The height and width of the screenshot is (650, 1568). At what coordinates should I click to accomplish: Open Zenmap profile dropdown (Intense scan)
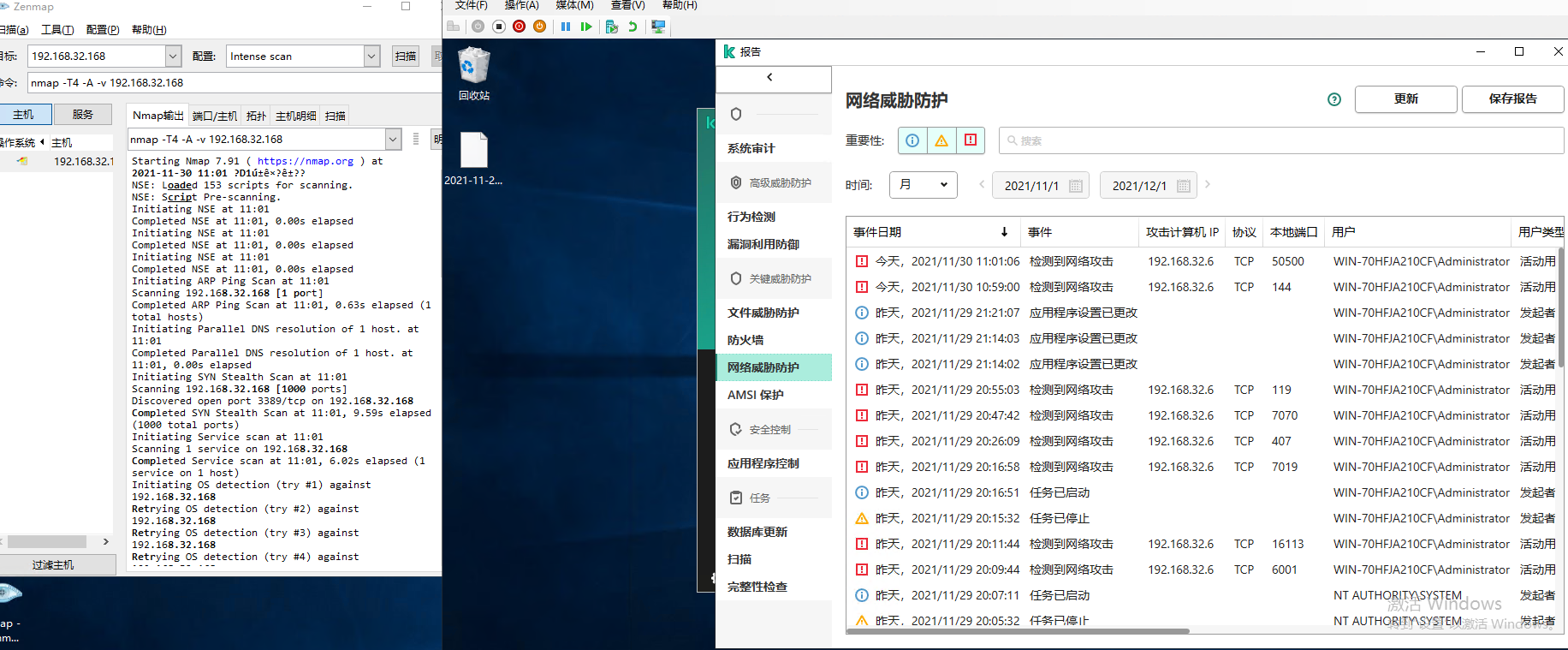pyautogui.click(x=371, y=57)
